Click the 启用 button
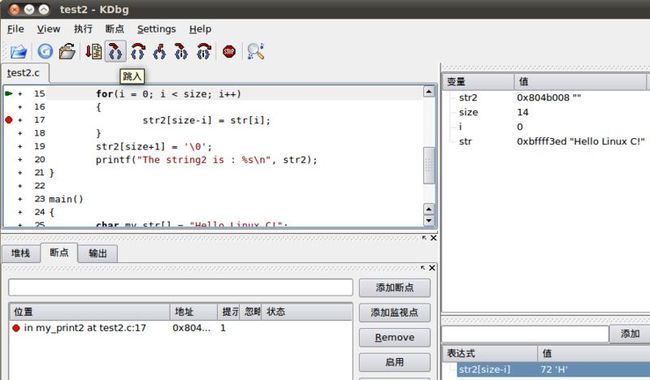Image resolution: width=650 pixels, height=380 pixels. 395,362
